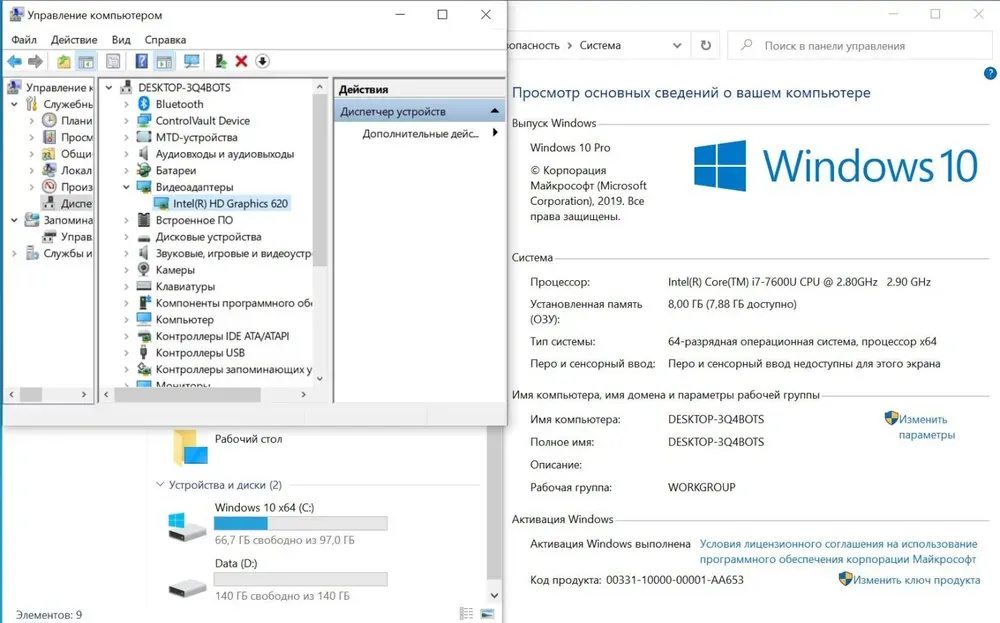Click the Back arrow in Computer Management toolbar
The image size is (1000, 623).
14,62
